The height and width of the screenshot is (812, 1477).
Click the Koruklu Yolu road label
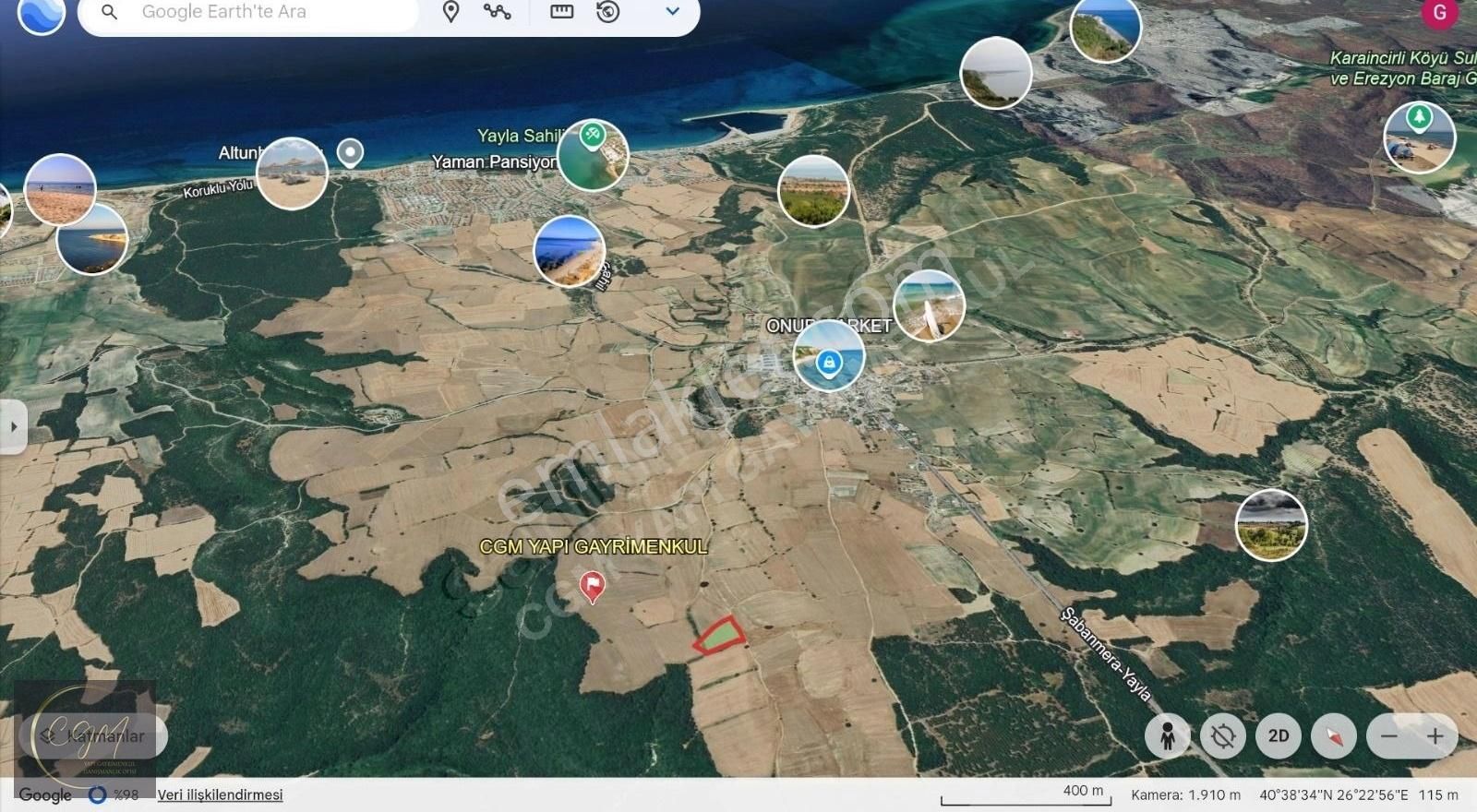218,188
